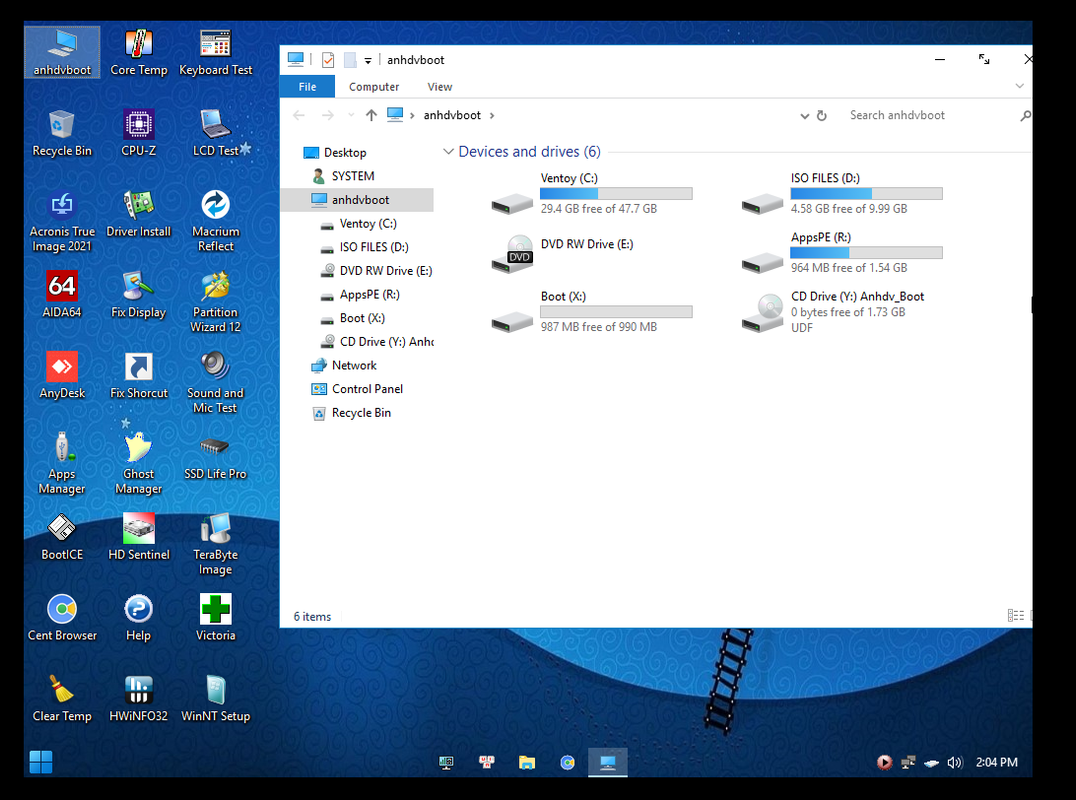Select SYSTEM in the navigation tree
The image size is (1076, 800).
[353, 176]
